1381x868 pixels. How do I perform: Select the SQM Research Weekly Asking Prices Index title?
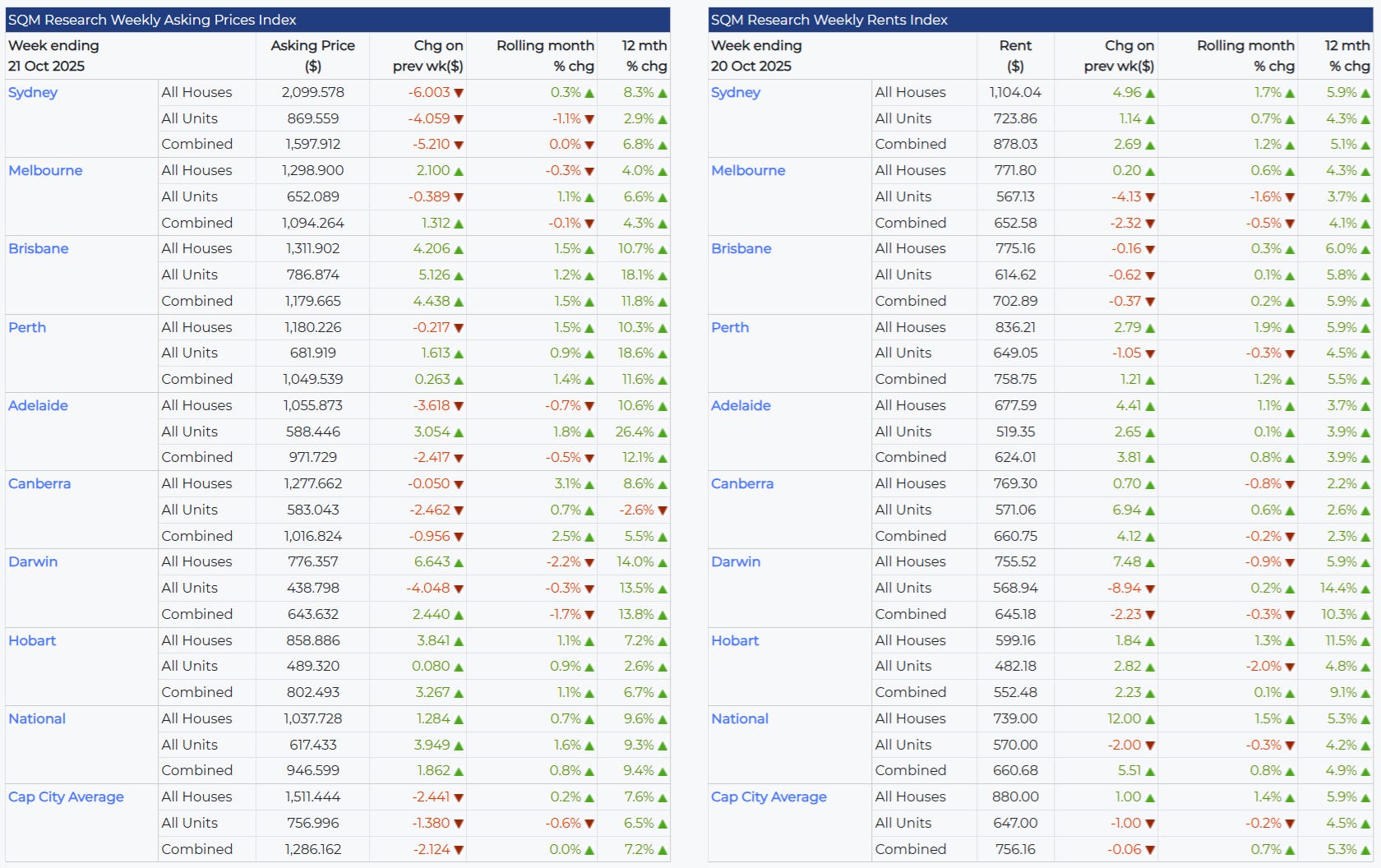[x=152, y=20]
